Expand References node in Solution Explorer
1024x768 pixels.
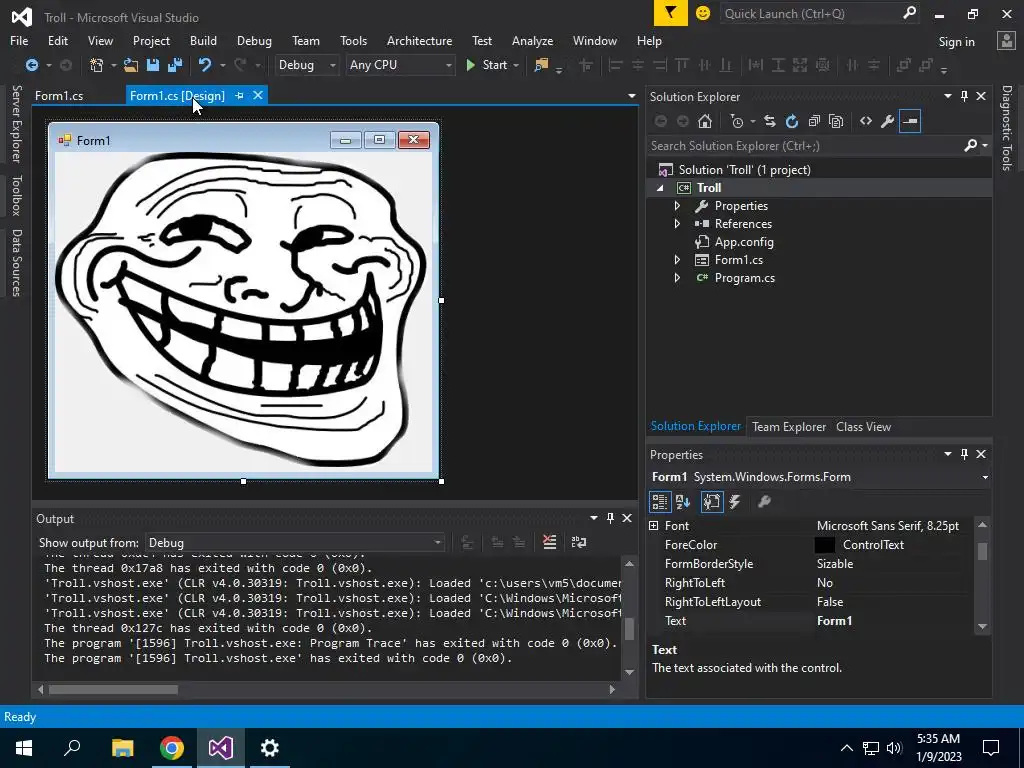coord(677,223)
